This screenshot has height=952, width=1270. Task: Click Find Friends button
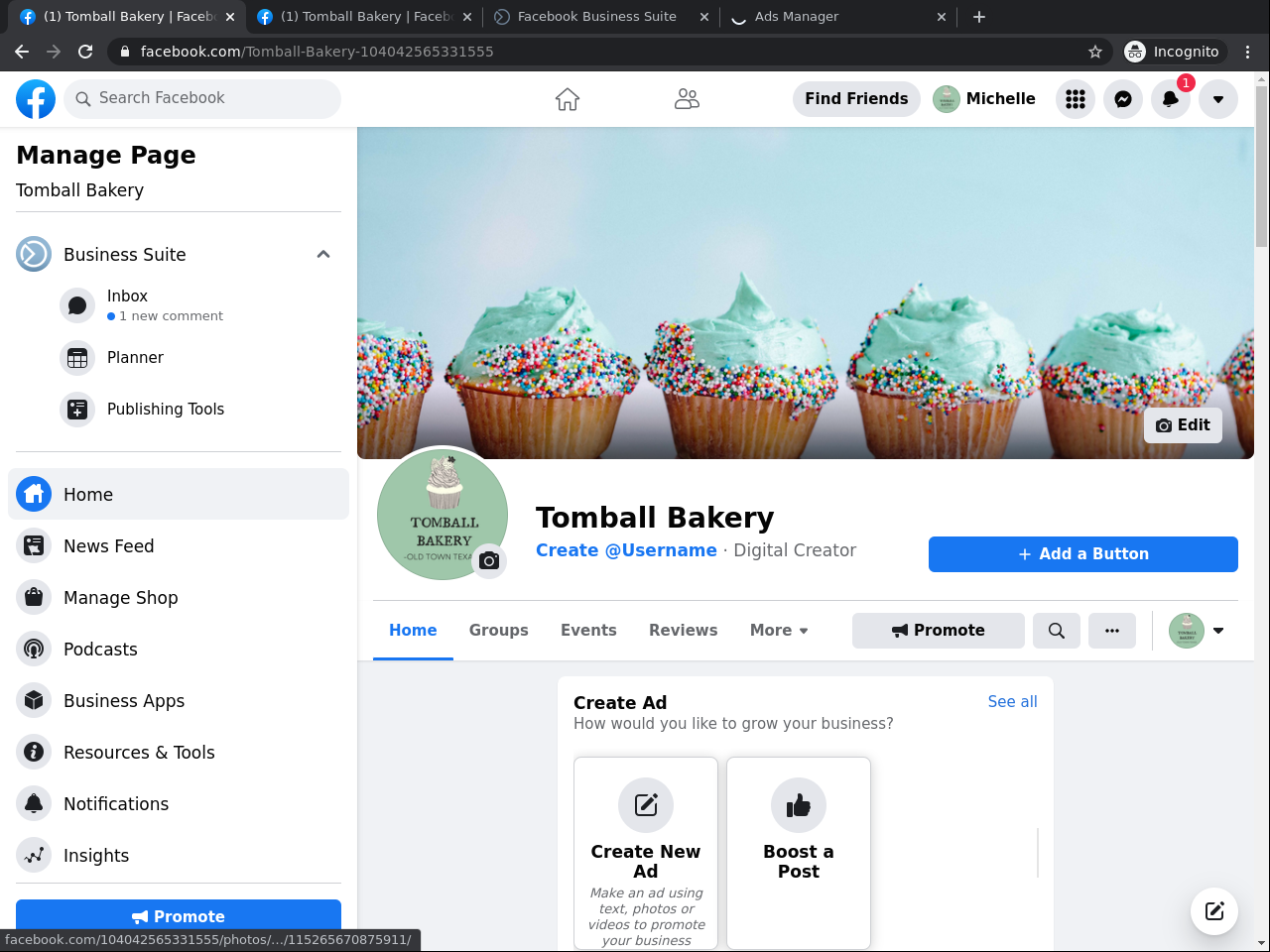pos(856,99)
